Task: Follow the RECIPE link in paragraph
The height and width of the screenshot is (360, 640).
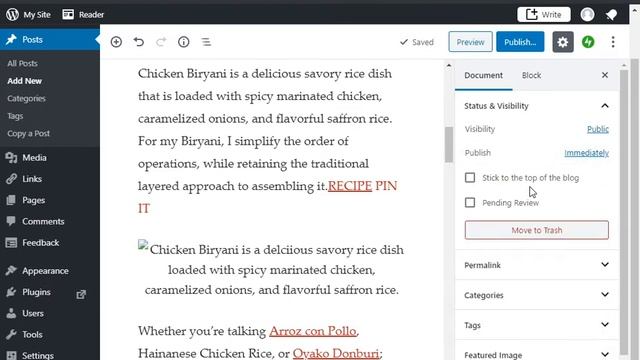Action: [350, 186]
